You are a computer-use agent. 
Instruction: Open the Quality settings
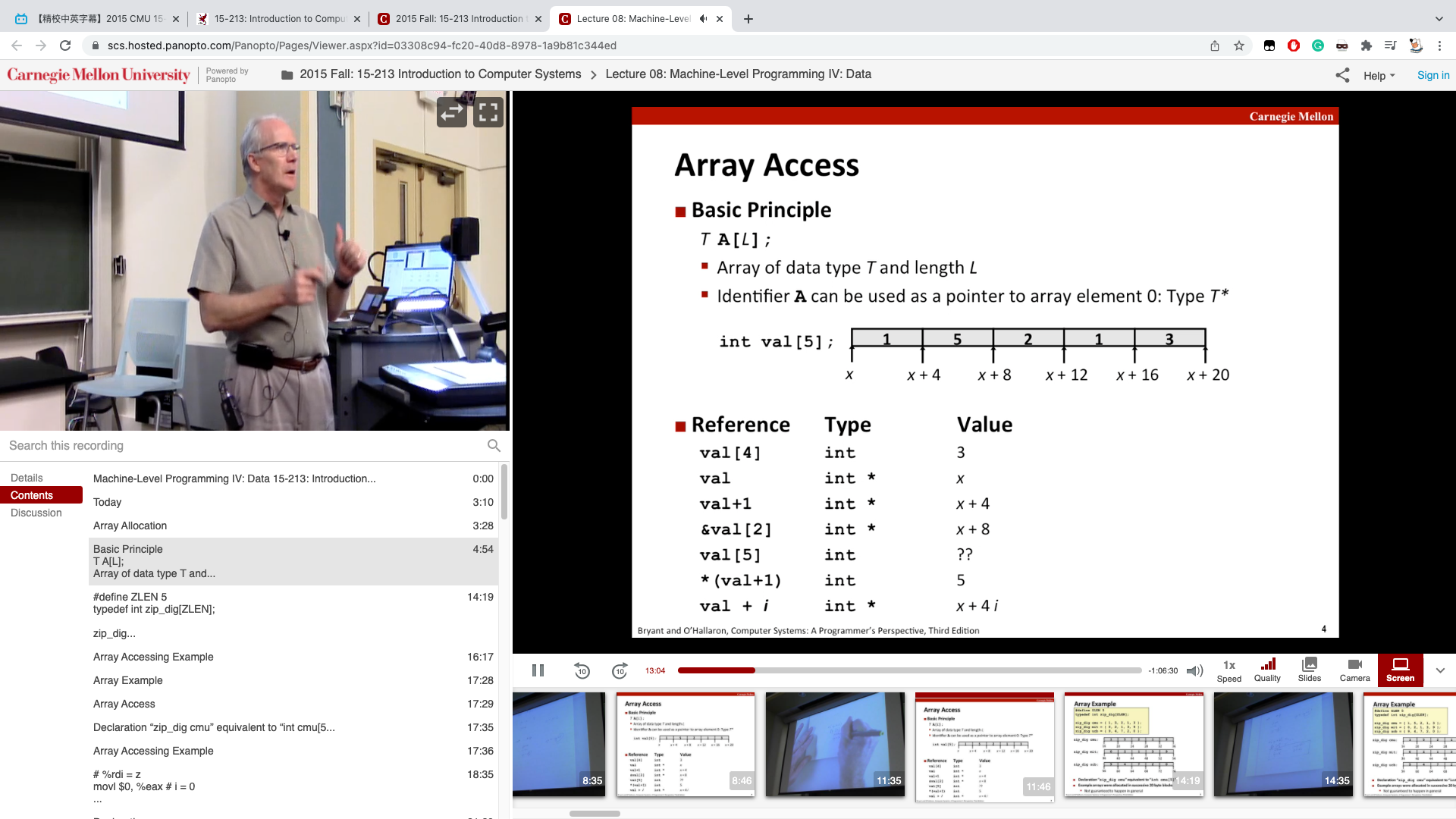click(x=1267, y=670)
